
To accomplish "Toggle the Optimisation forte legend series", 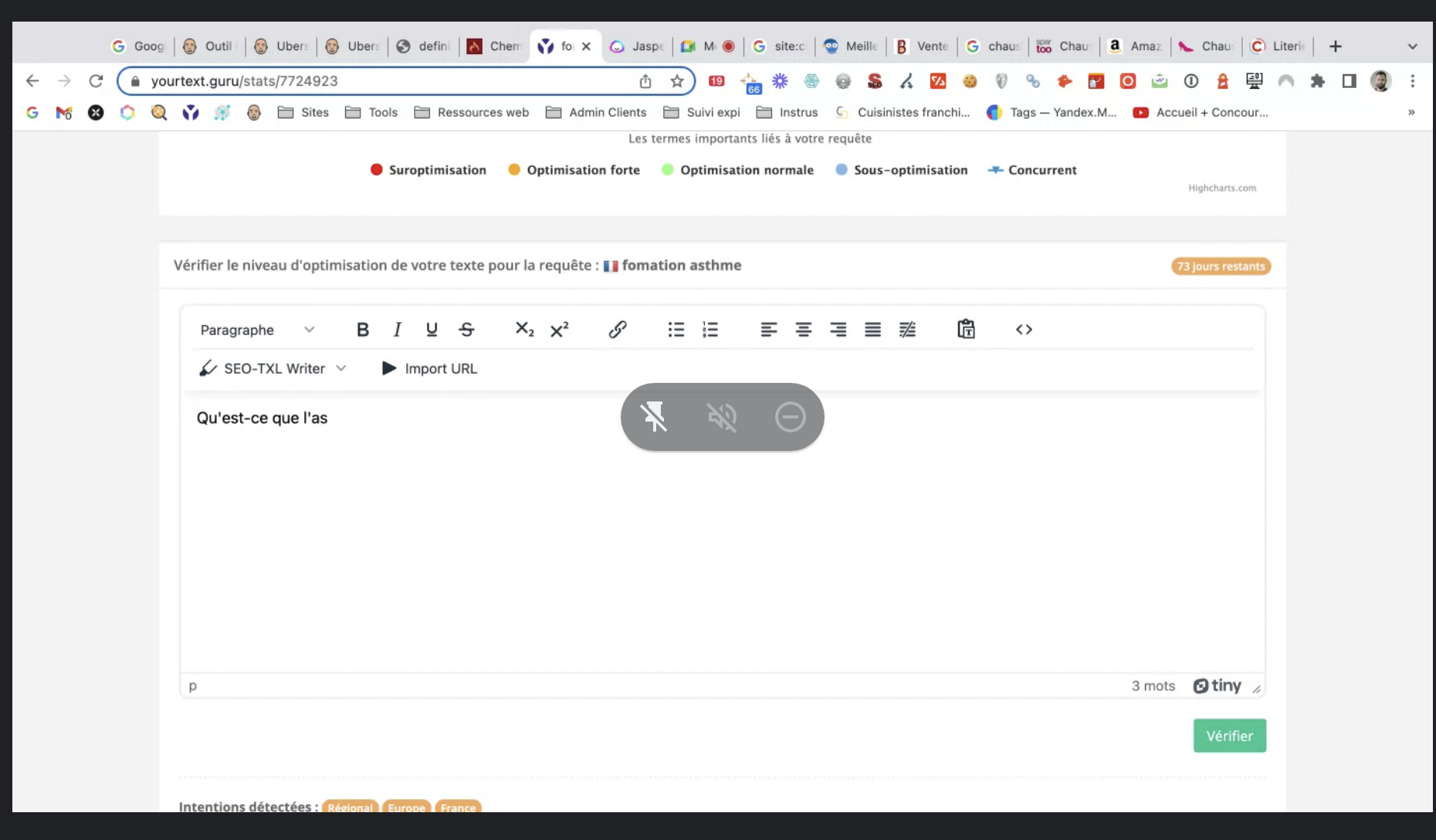I will pos(574,170).
